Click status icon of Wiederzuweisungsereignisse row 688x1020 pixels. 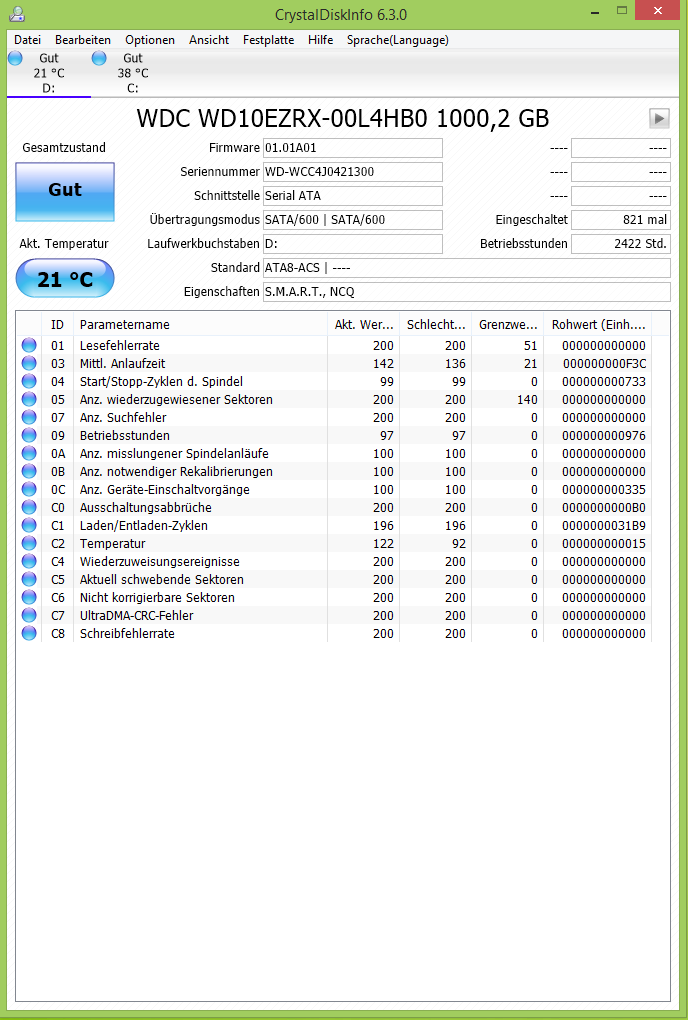(29, 561)
